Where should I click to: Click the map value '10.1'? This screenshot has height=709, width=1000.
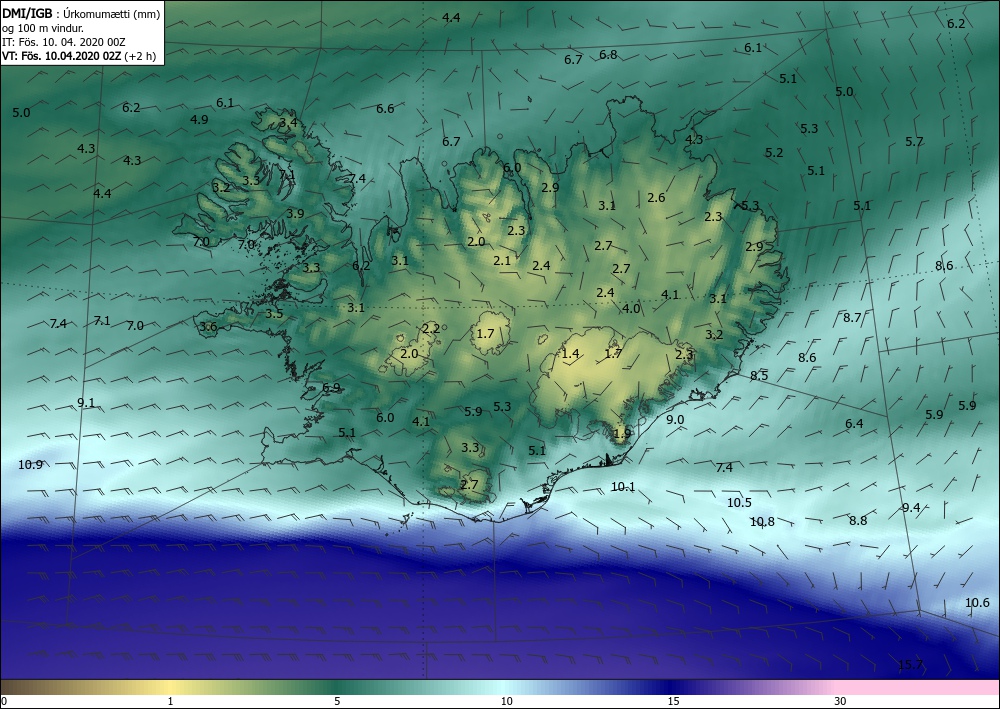tap(622, 486)
